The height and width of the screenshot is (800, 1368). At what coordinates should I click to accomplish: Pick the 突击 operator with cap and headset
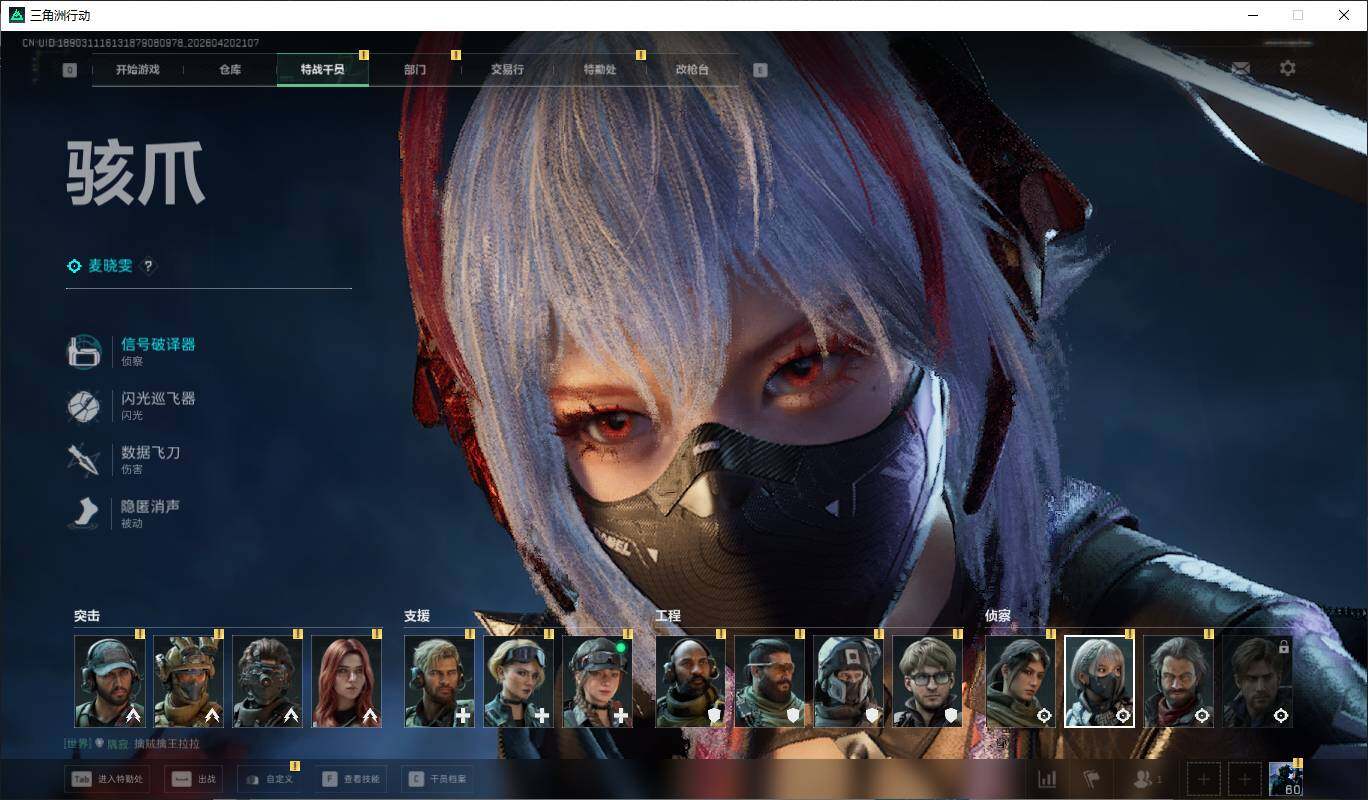(x=110, y=681)
